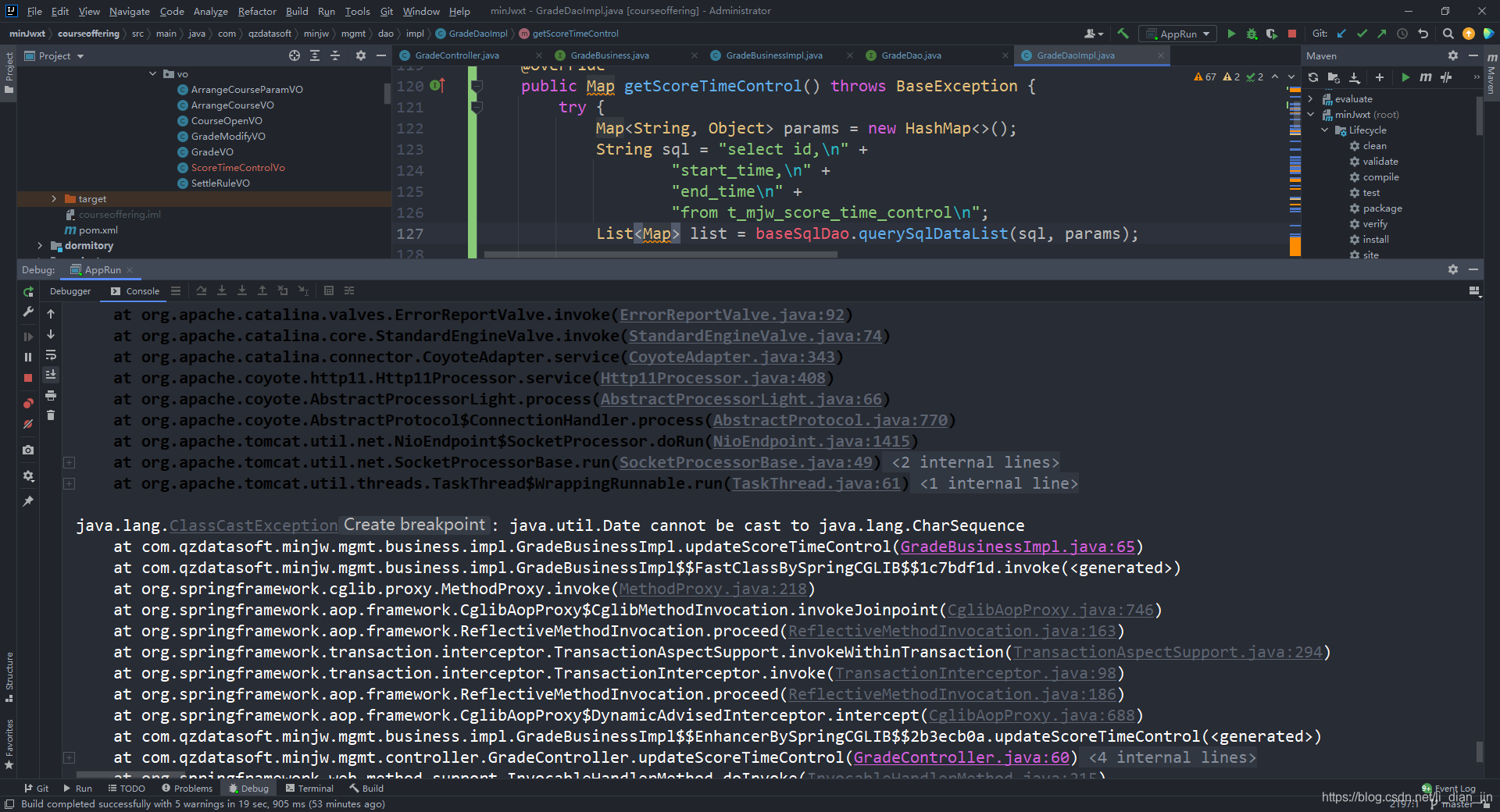Pin the debug tab

[28, 501]
